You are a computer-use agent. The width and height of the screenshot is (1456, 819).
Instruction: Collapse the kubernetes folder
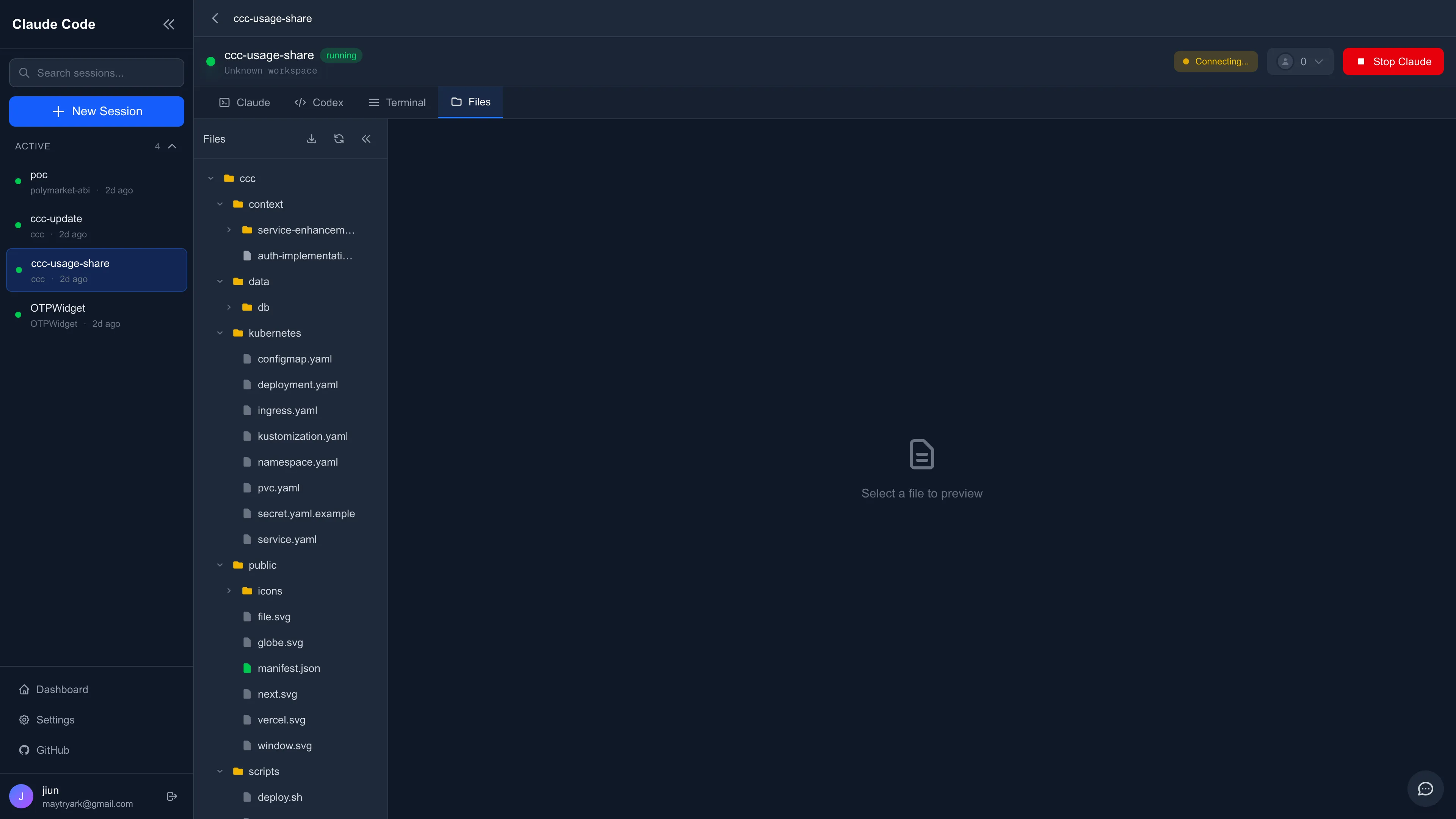220,333
